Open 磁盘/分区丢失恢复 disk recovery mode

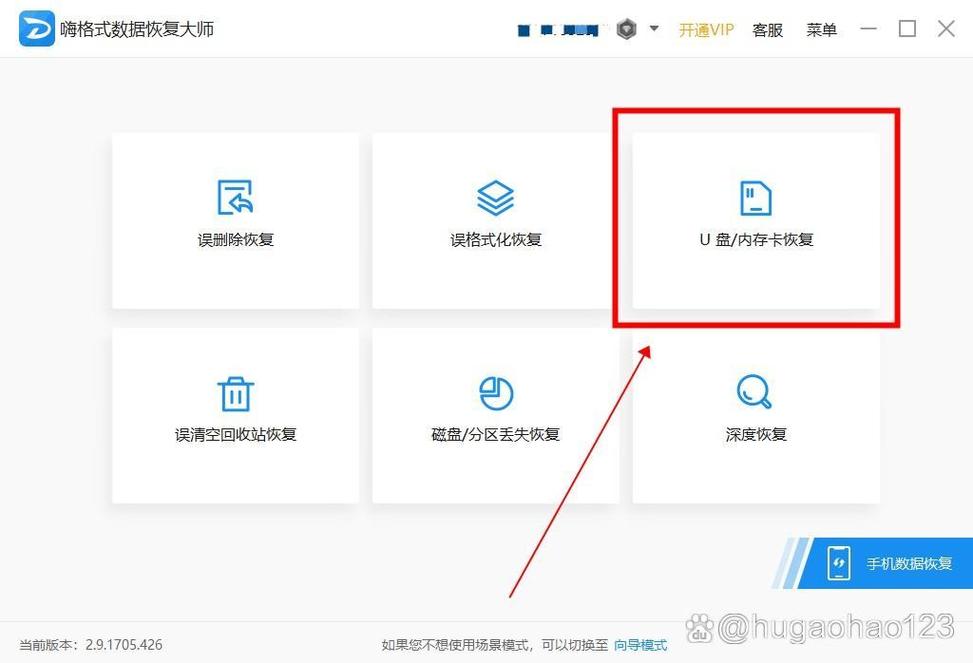tap(494, 415)
